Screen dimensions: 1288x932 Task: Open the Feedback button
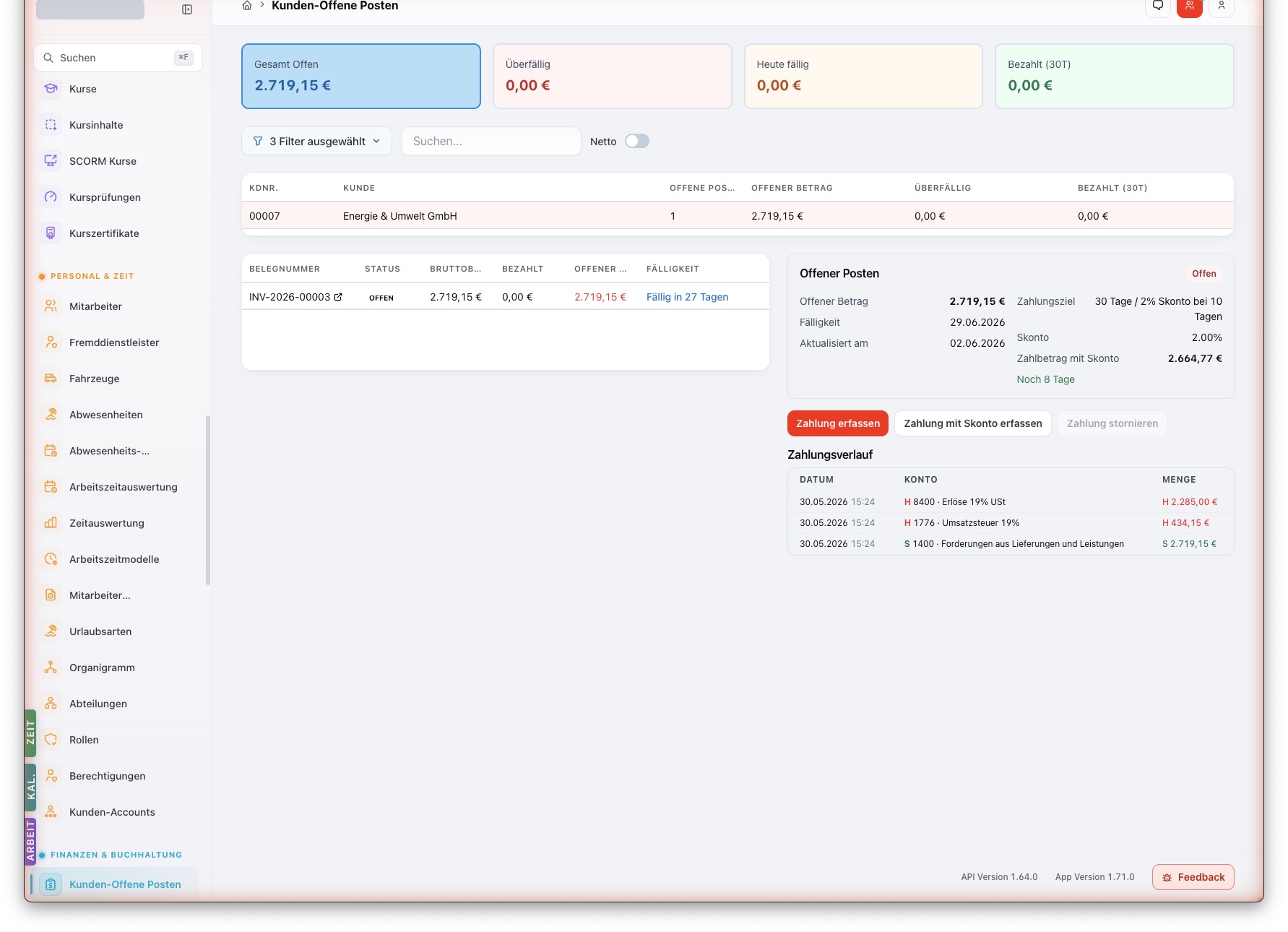tap(1193, 877)
